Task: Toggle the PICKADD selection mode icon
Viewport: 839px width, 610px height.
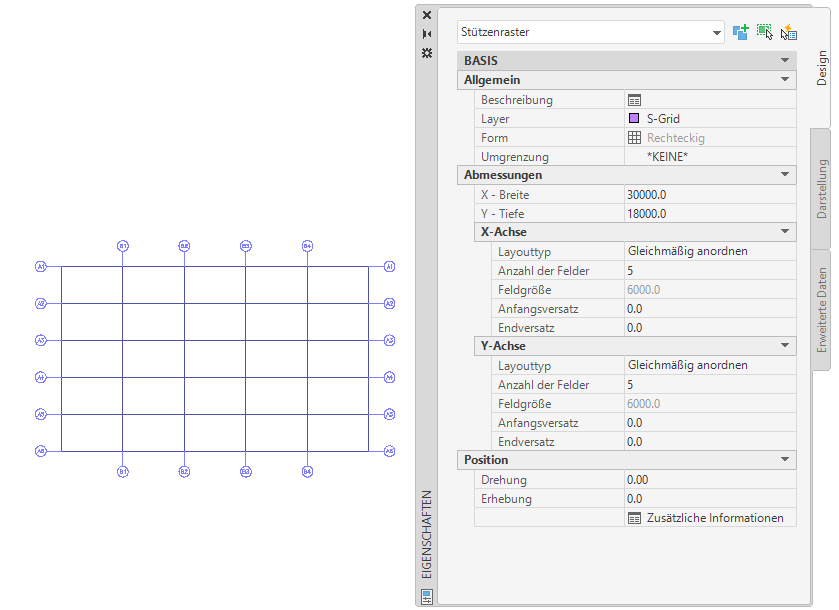Action: (x=740, y=32)
